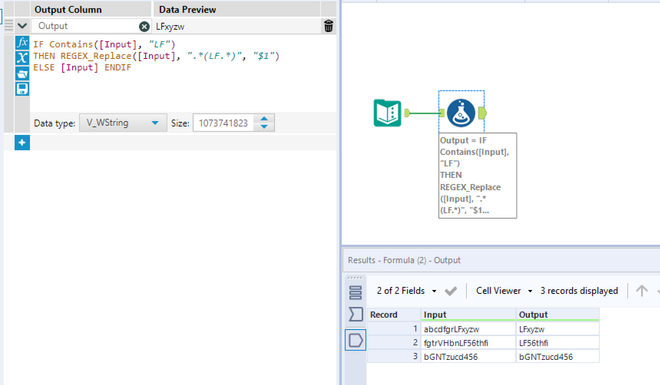Select record number 2 row

pyautogui.click(x=394, y=343)
